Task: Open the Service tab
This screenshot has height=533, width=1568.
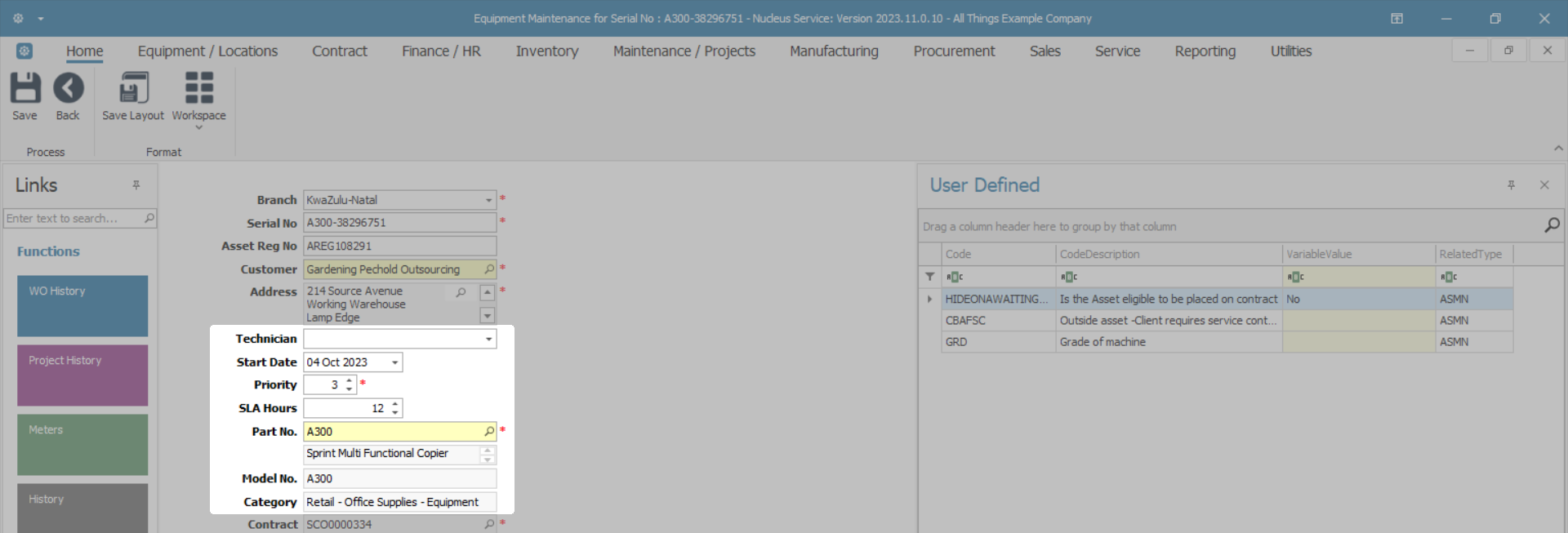Action: coord(1117,51)
